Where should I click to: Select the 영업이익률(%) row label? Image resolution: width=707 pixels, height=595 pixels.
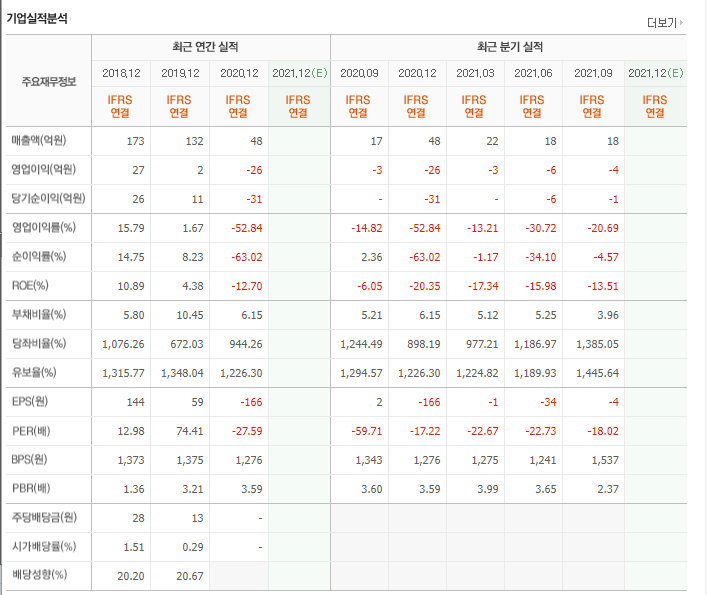(x=44, y=227)
